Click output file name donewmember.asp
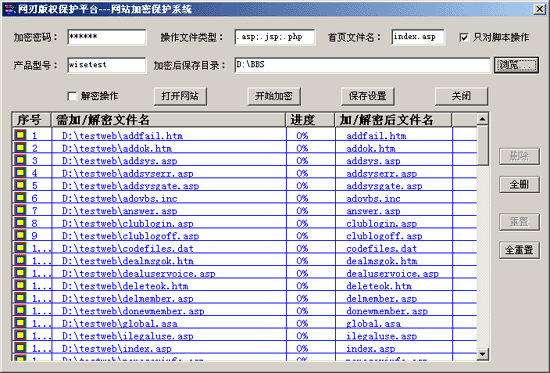Screen dimensions: 550x373 tap(387, 311)
